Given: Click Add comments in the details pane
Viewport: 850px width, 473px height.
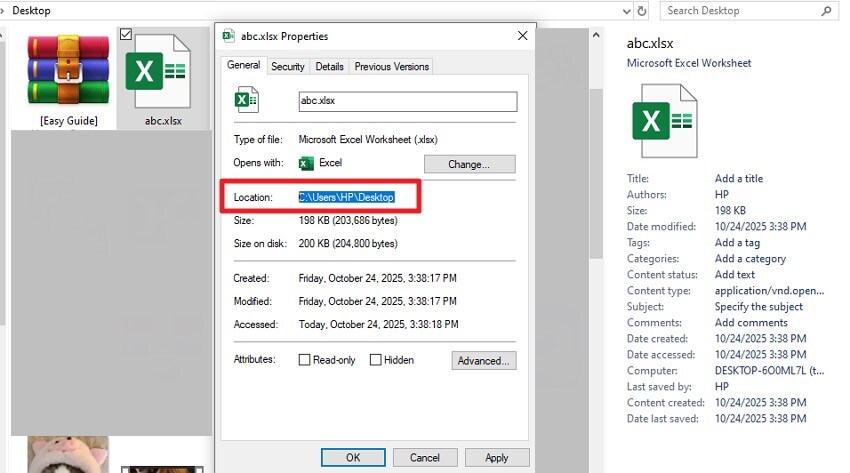Looking at the screenshot, I should coord(751,322).
